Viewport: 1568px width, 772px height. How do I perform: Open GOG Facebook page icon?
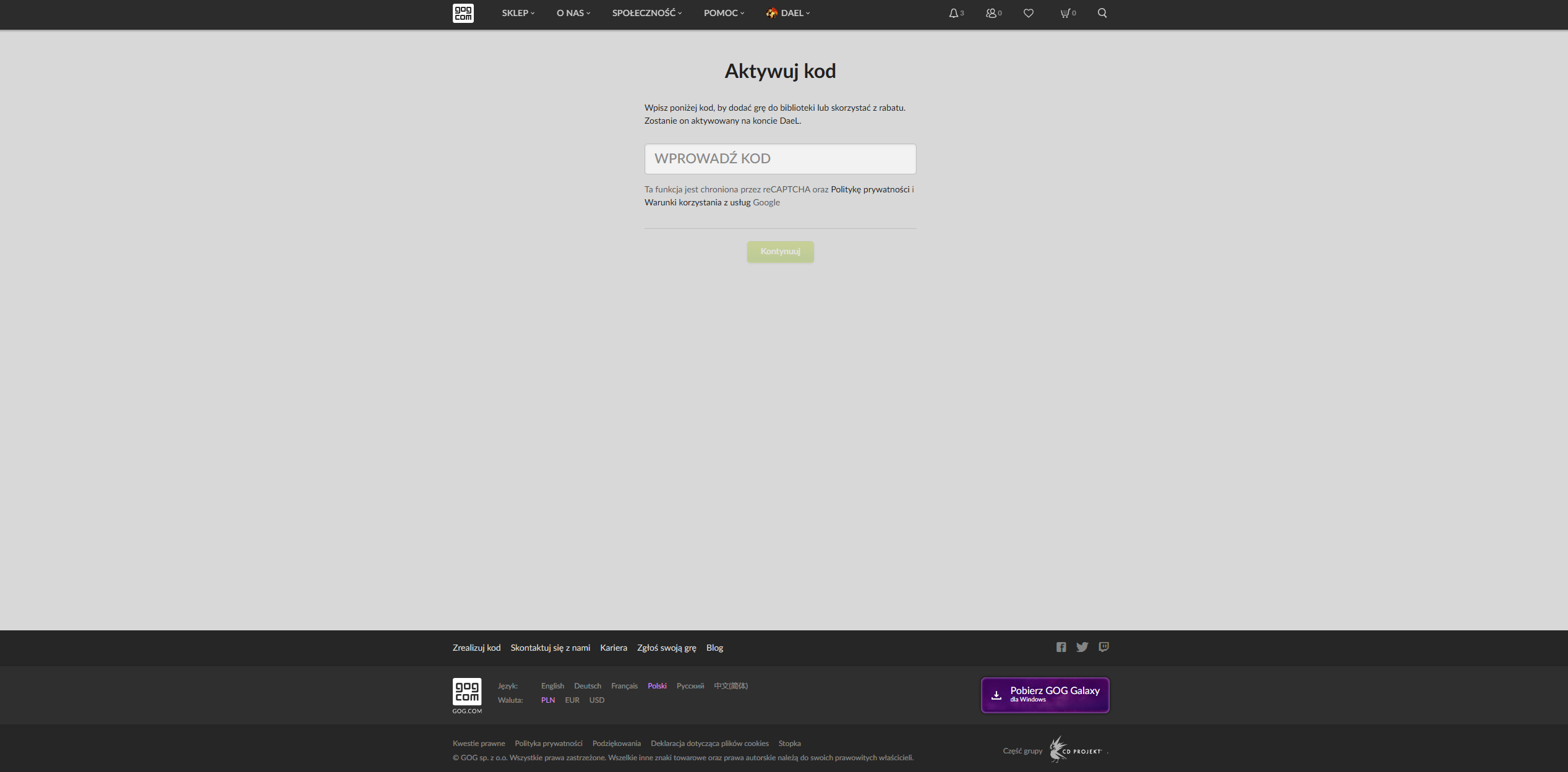[x=1061, y=647]
